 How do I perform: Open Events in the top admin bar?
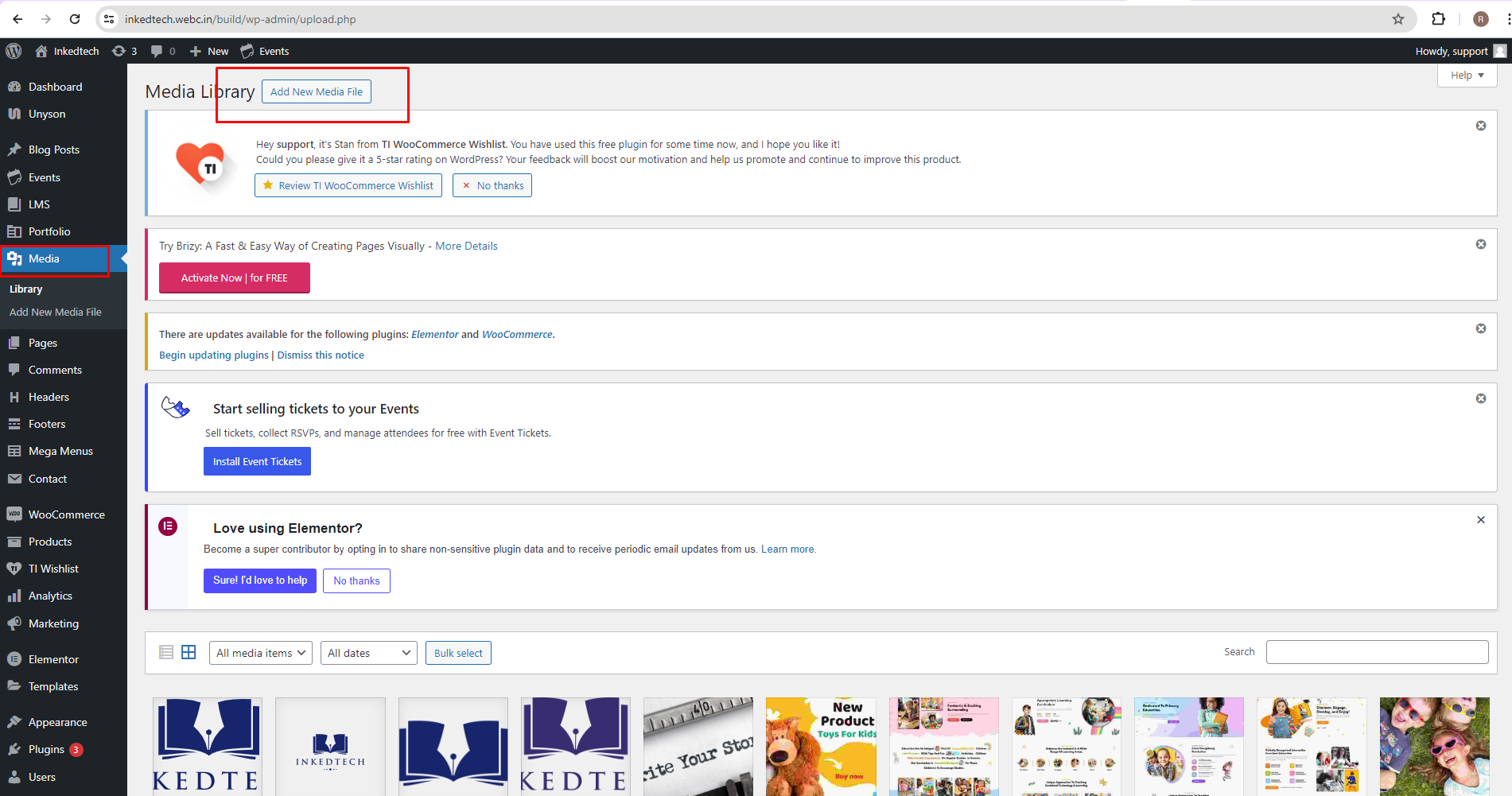click(x=265, y=51)
